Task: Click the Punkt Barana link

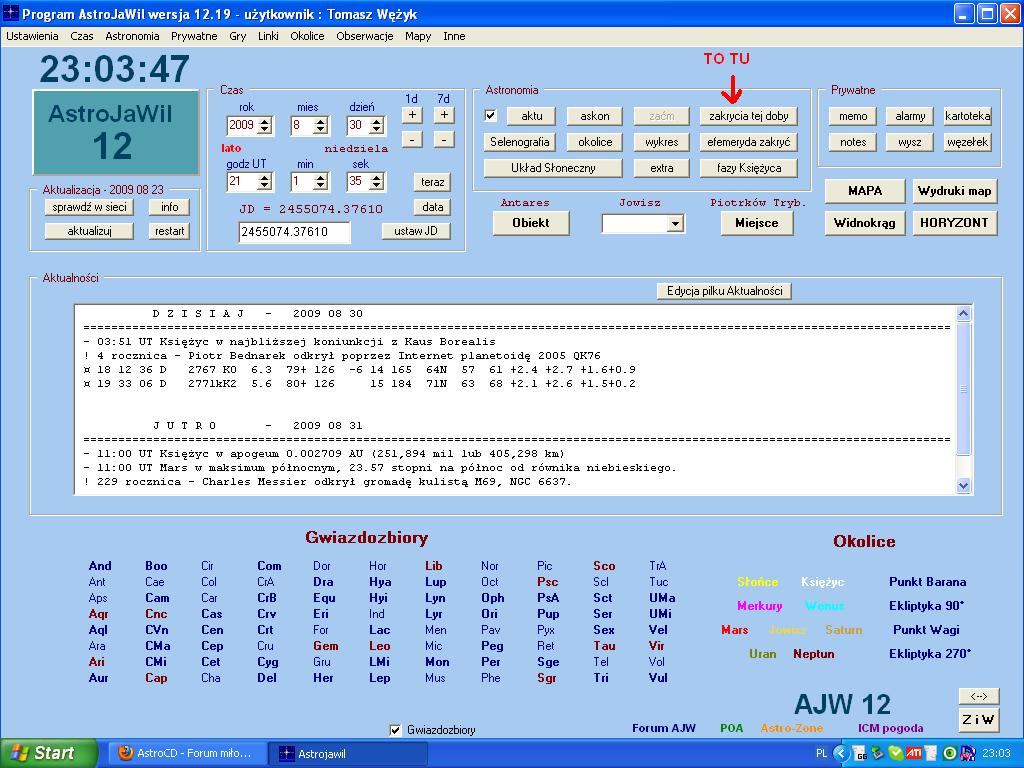Action: click(927, 582)
